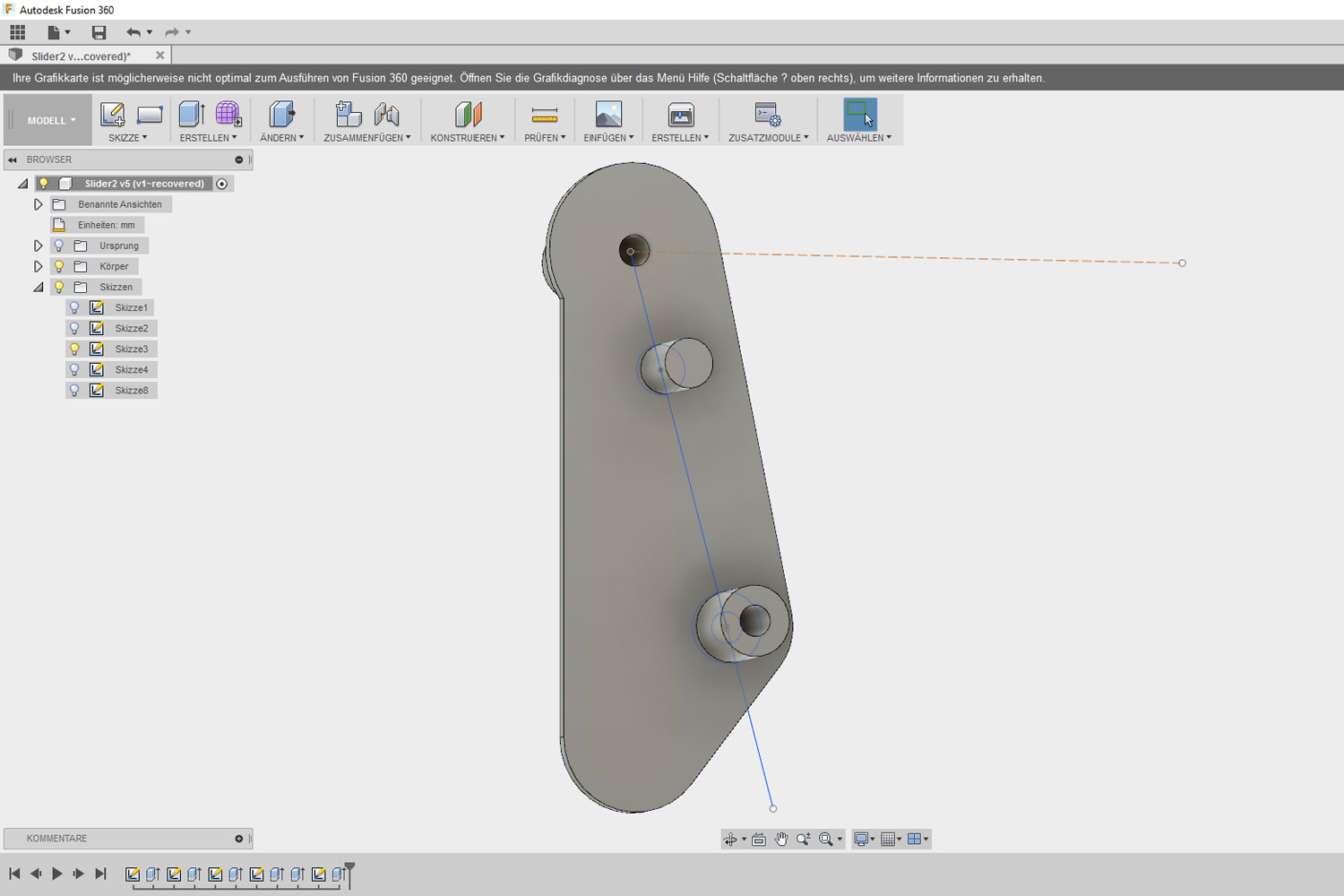Click the Redo arrow
Viewport: 1344px width, 896px height.
(x=172, y=32)
